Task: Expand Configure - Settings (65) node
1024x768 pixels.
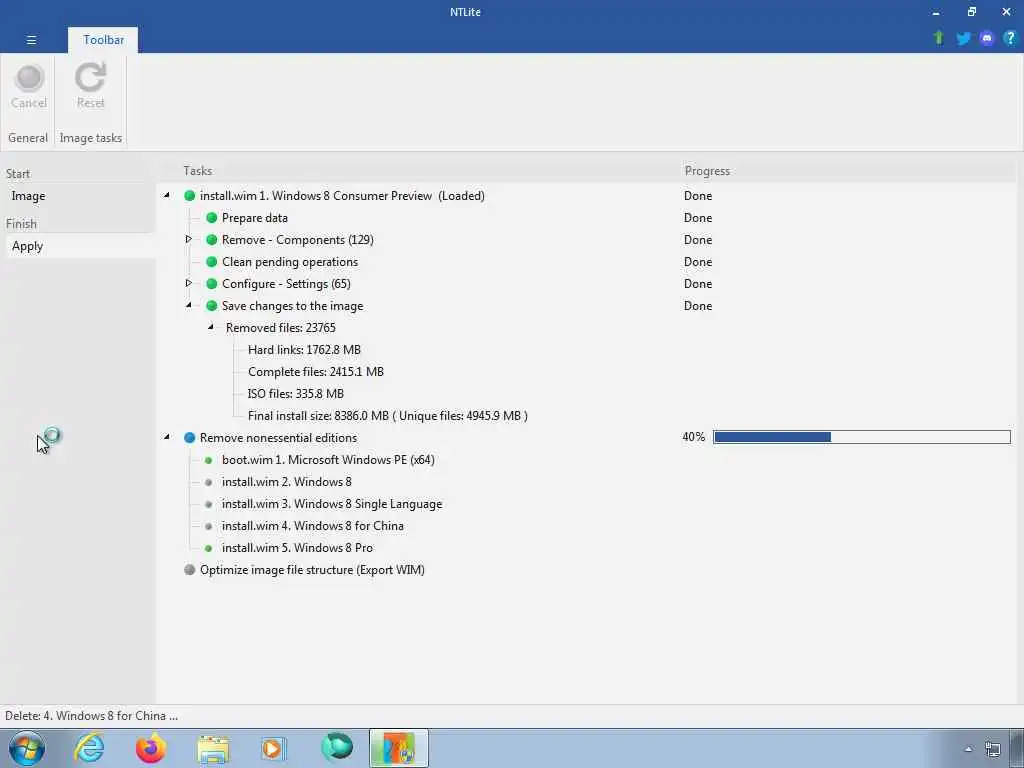Action: coord(189,283)
